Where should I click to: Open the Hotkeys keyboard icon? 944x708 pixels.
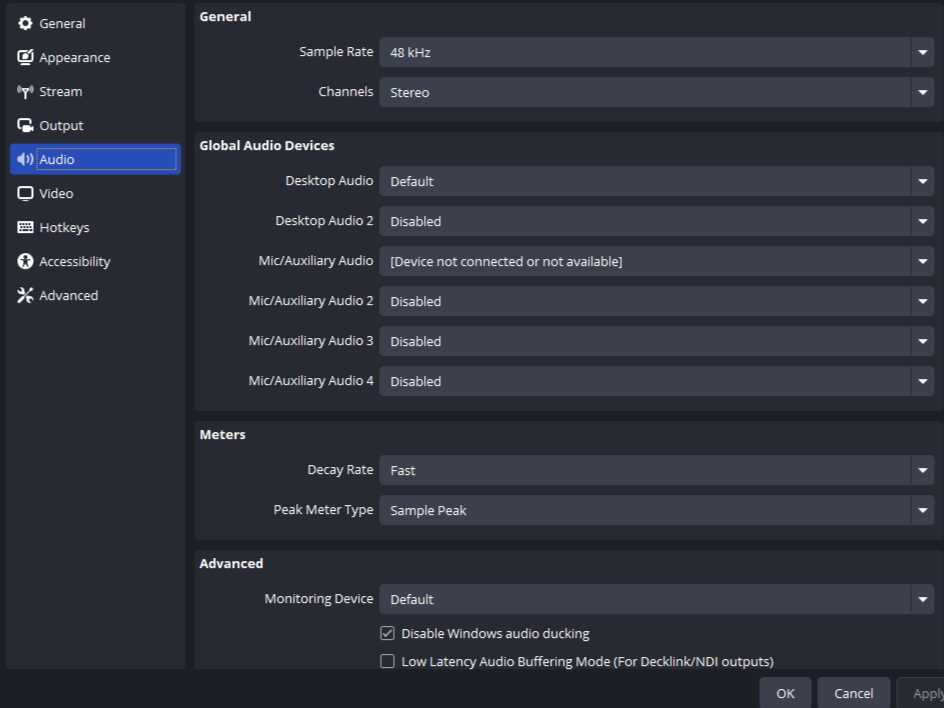[x=25, y=228]
